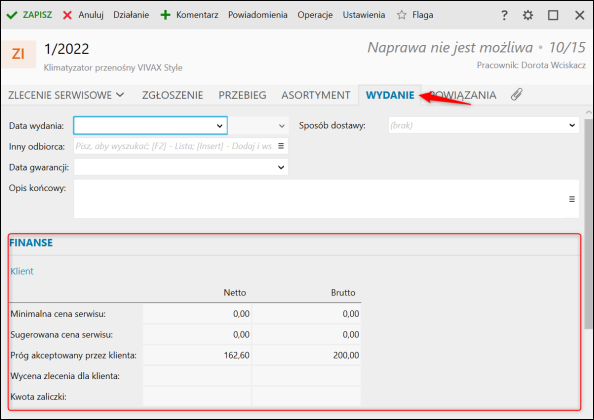Click the red Anuluj cross icon
Image resolution: width=594 pixels, height=420 pixels.
tap(67, 15)
